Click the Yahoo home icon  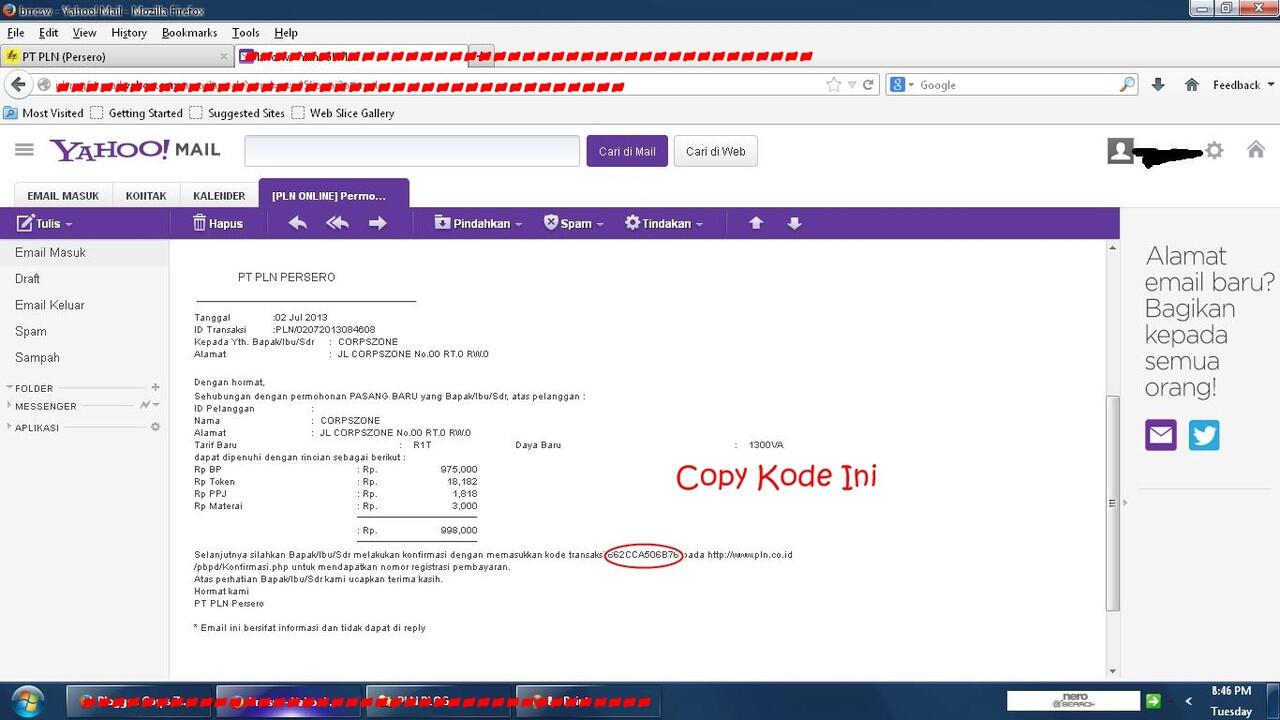pyautogui.click(x=1256, y=150)
